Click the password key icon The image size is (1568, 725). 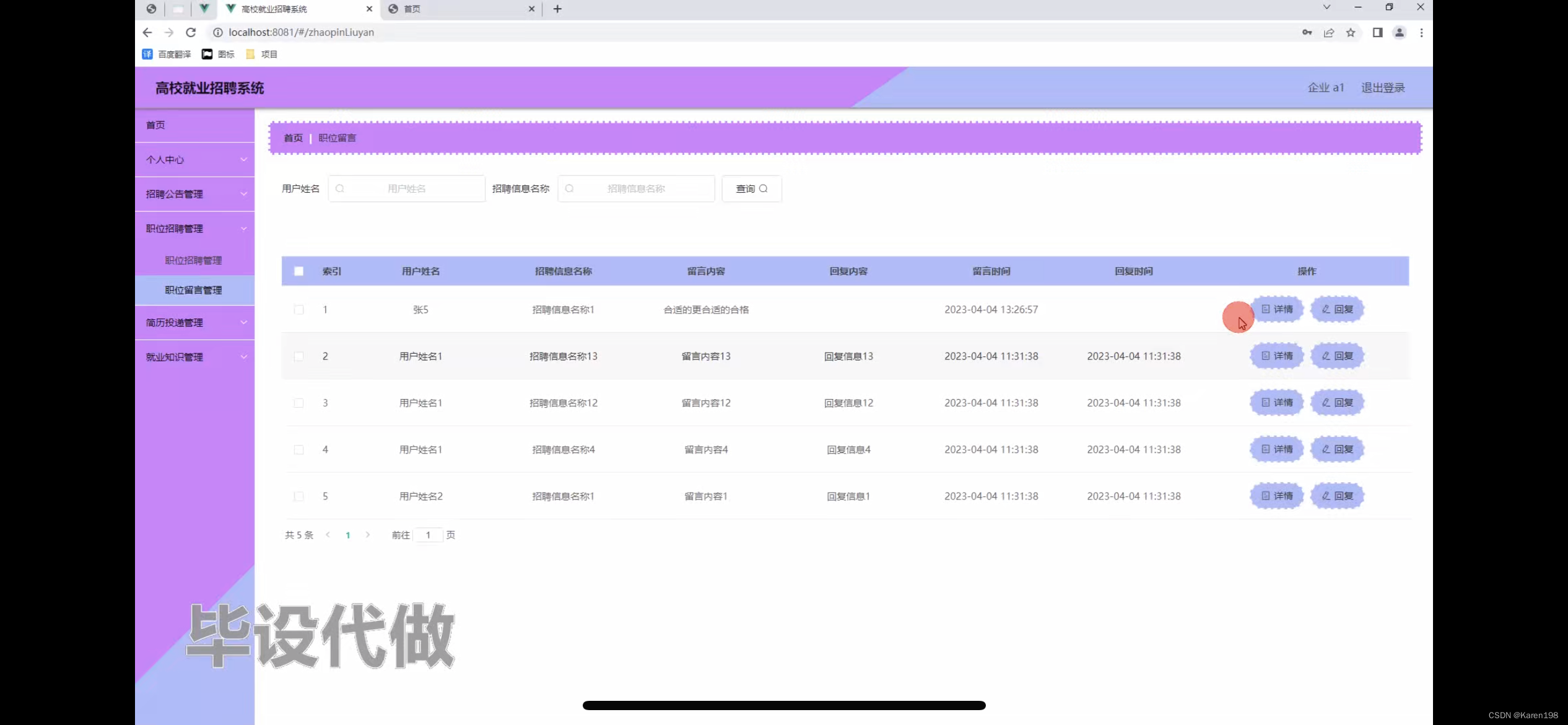point(1307,32)
